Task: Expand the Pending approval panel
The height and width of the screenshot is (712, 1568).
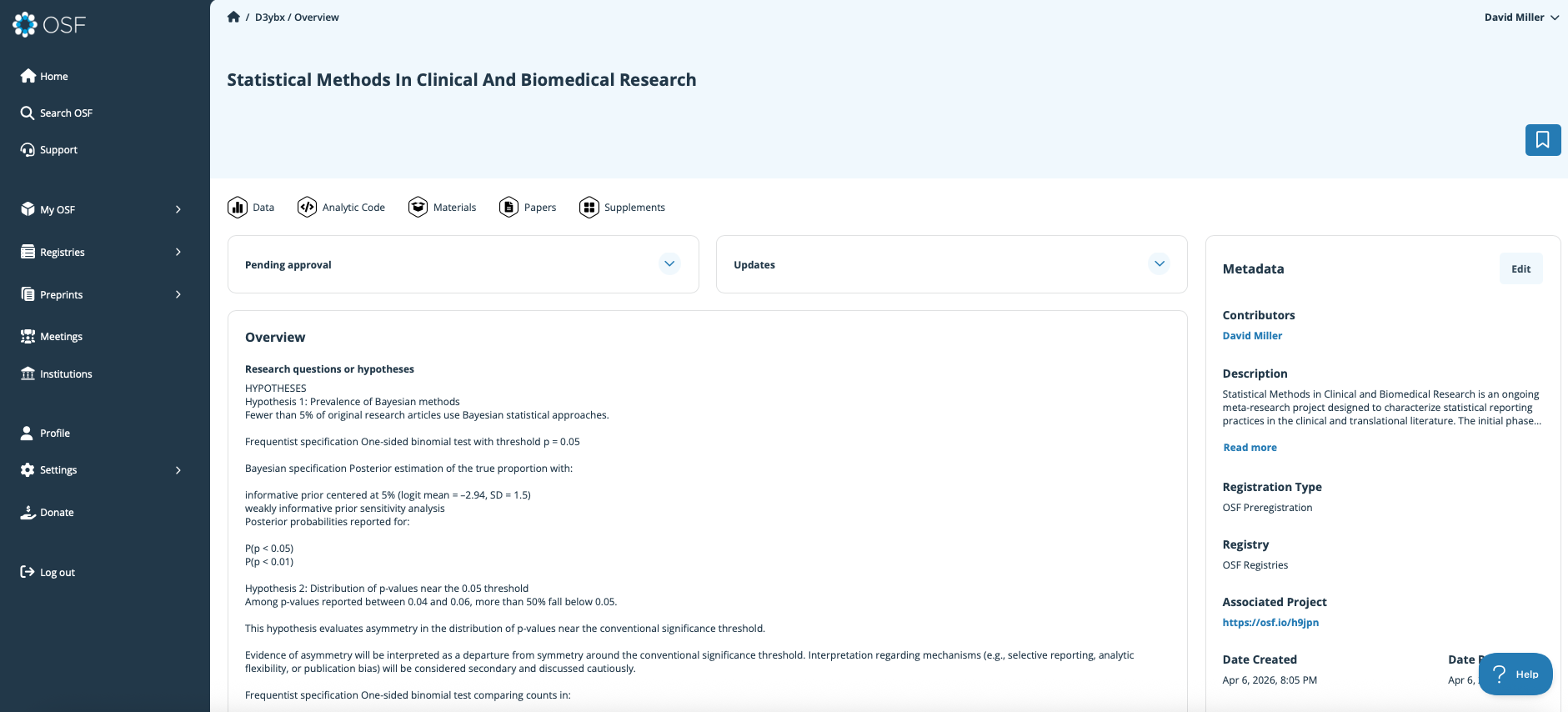Action: [669, 264]
